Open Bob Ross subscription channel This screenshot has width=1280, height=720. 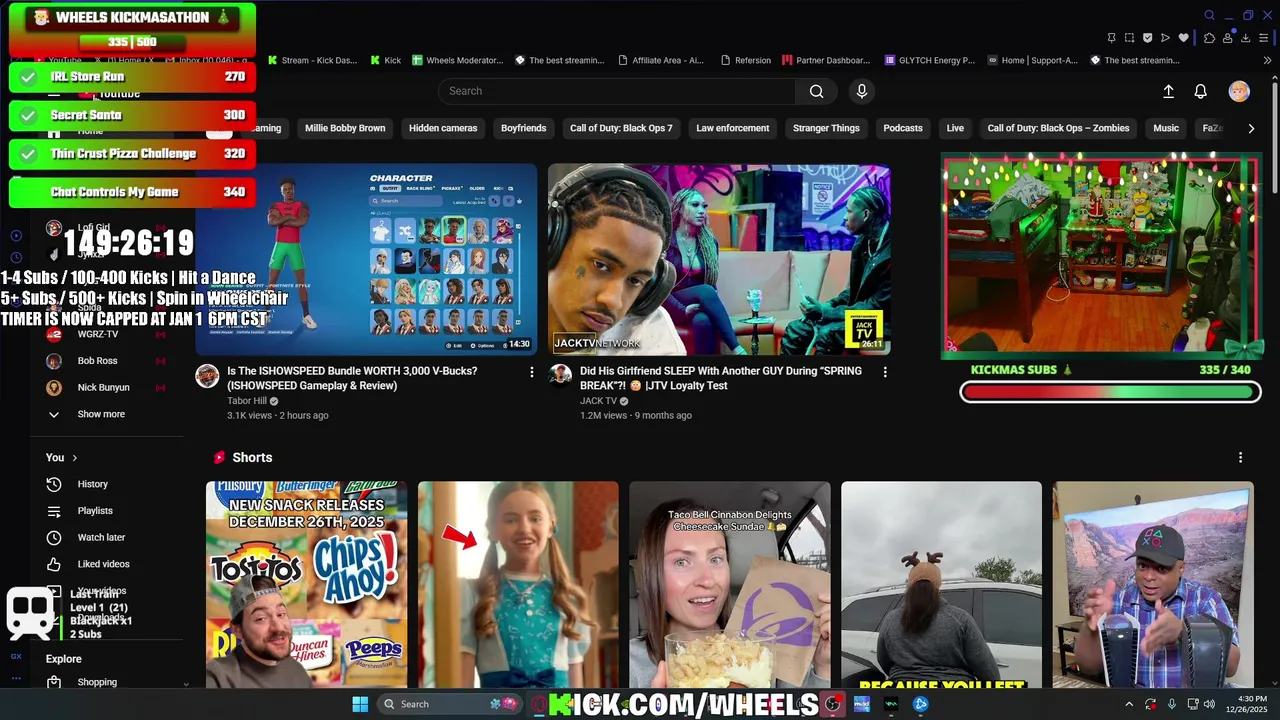click(x=97, y=361)
